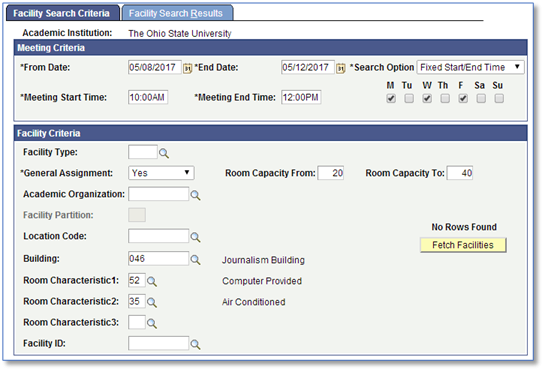
Task: Click the Building field containing 046
Action: [x=159, y=259]
